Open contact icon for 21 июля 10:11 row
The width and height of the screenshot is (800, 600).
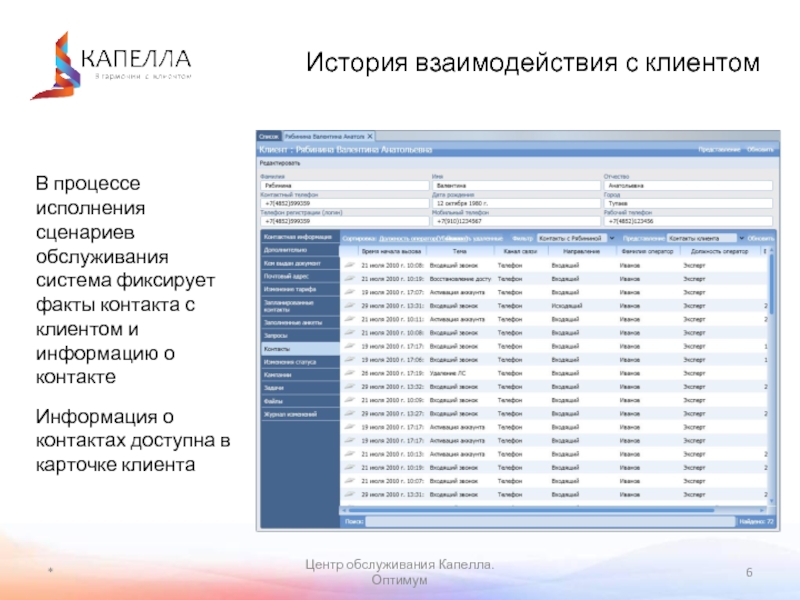349,319
